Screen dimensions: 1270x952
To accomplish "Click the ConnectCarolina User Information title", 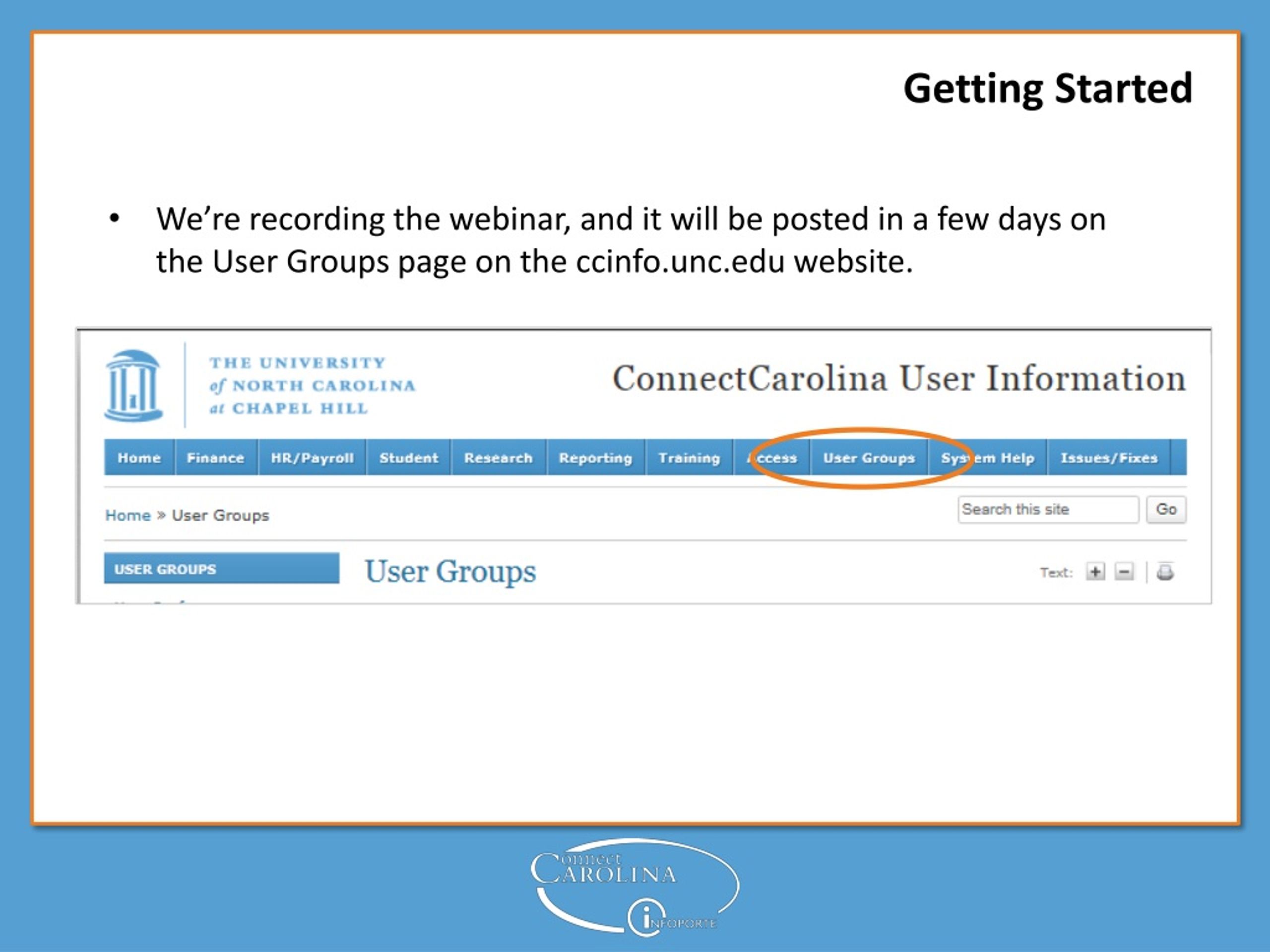I will pyautogui.click(x=899, y=379).
